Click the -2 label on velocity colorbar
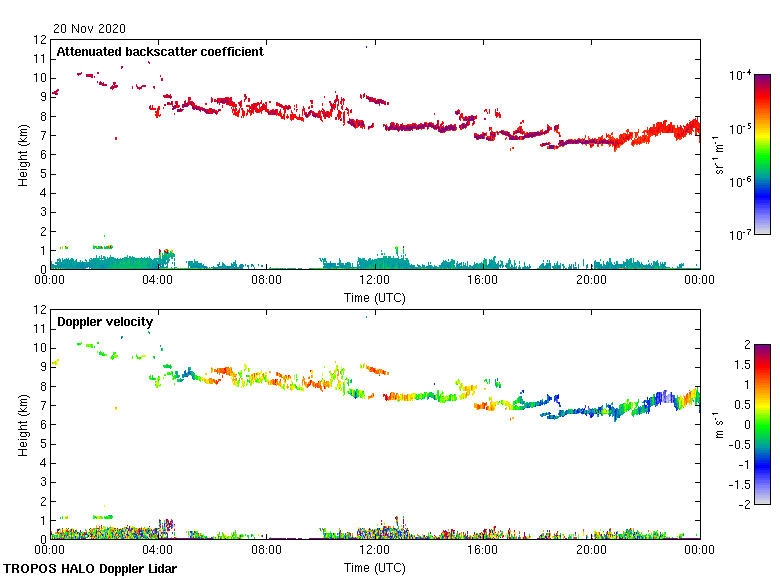Screen dimensions: 780x580 coord(743,504)
